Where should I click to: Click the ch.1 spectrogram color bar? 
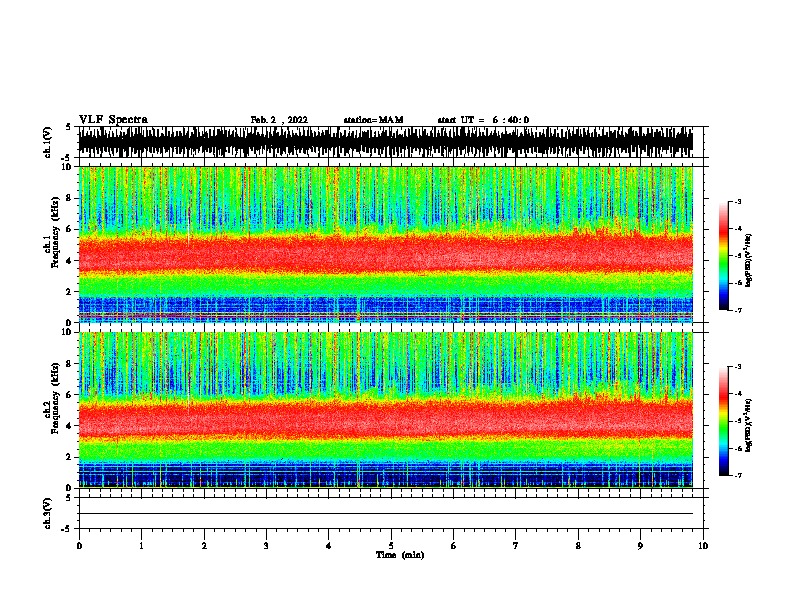coord(723,256)
